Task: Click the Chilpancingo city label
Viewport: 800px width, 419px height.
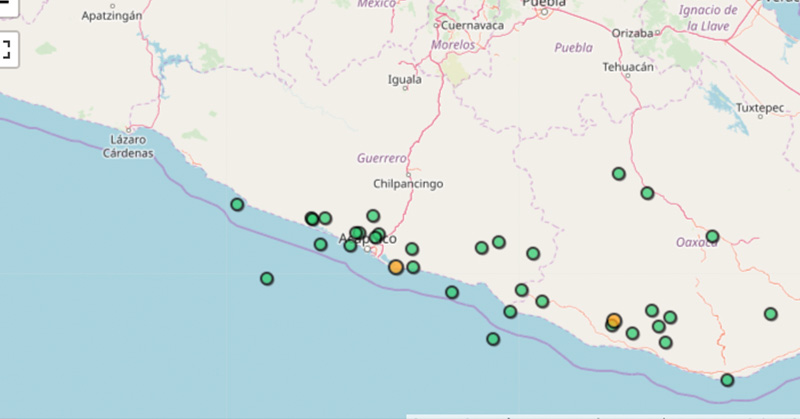Action: point(407,184)
